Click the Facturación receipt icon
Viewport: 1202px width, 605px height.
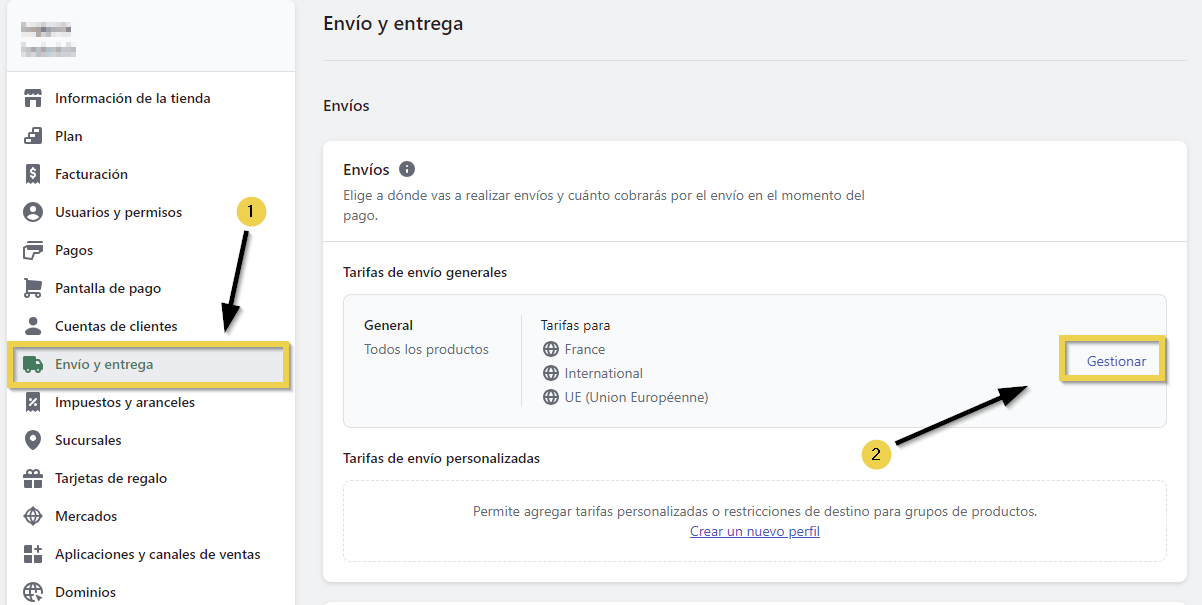(34, 174)
